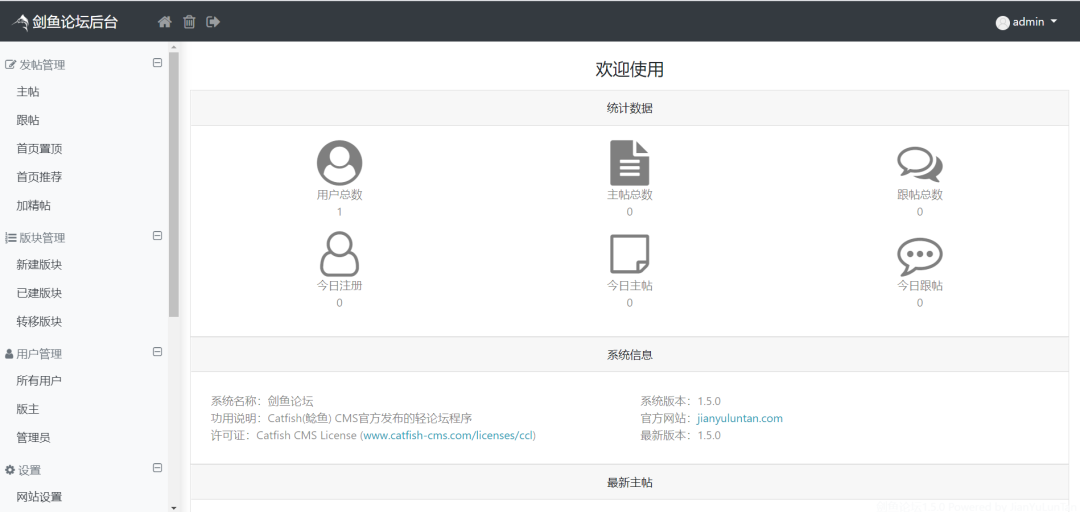Click the 用户管理 person icon
1080x512 pixels.
coord(9,354)
